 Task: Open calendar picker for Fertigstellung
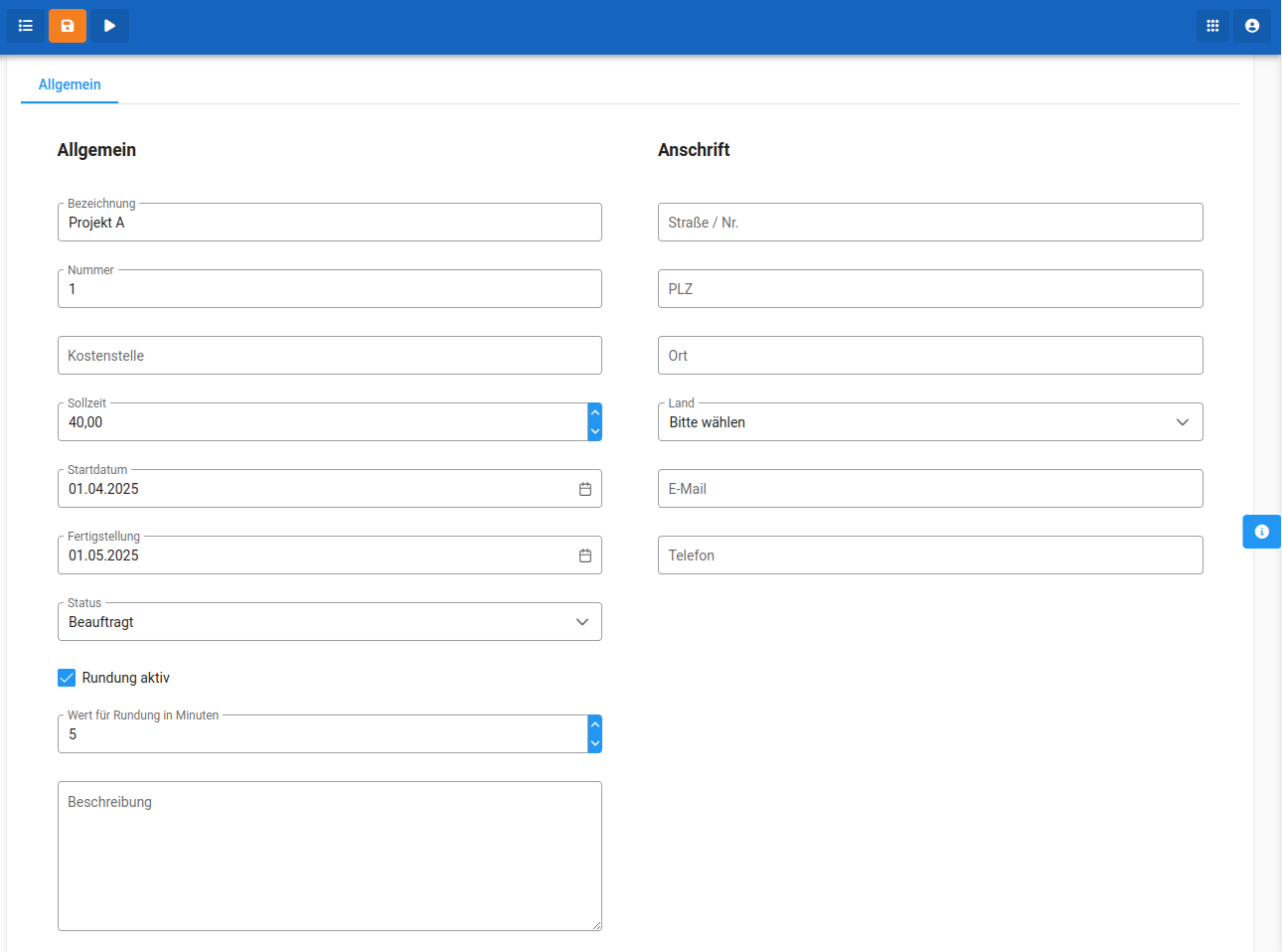tap(585, 555)
